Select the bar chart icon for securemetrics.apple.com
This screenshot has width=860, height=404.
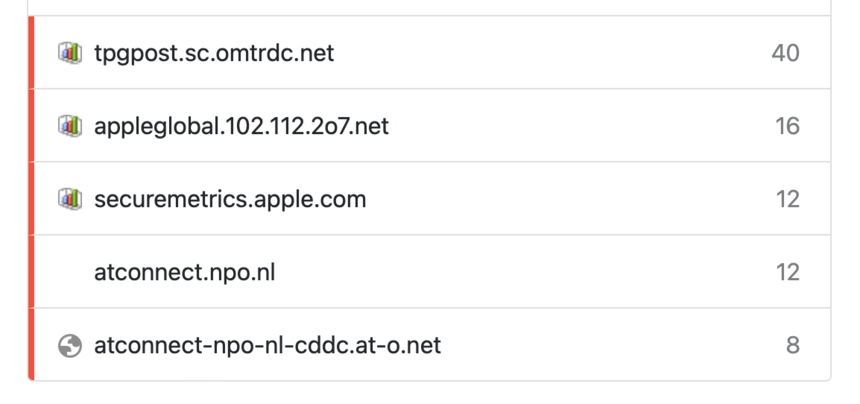coord(70,199)
